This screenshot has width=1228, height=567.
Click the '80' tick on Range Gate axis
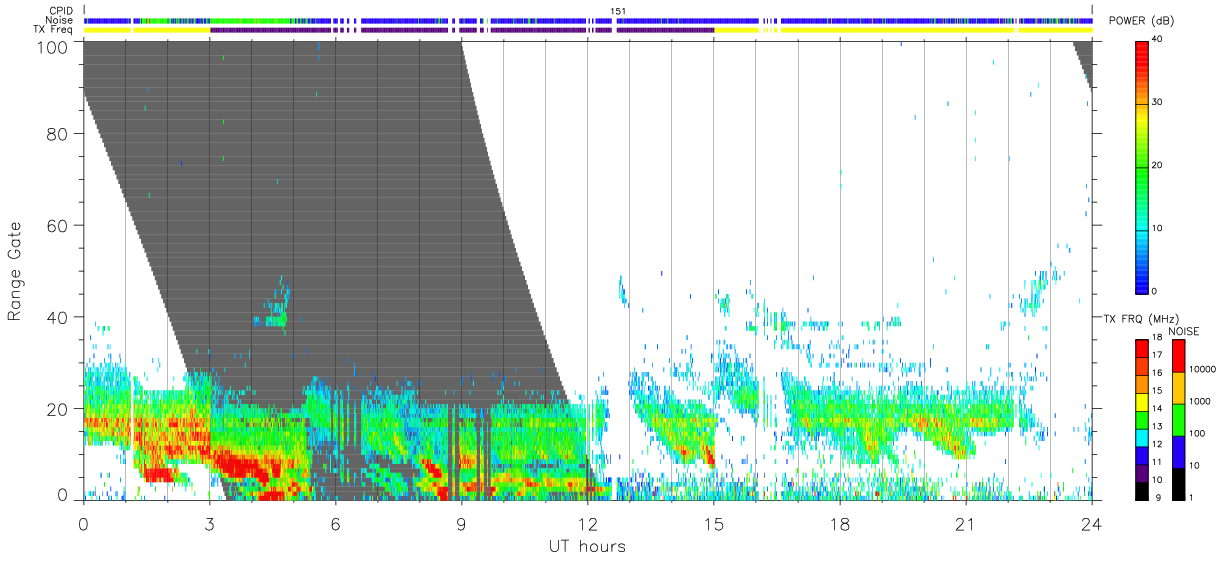point(58,133)
